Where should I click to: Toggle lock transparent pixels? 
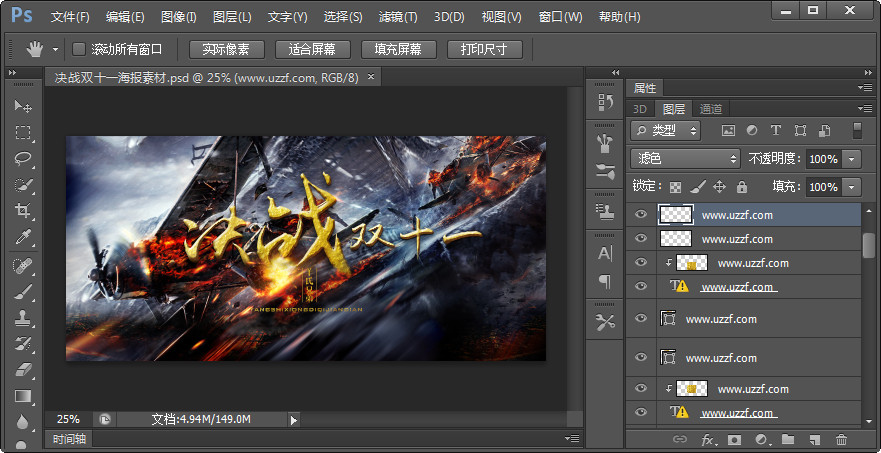pyautogui.click(x=676, y=187)
